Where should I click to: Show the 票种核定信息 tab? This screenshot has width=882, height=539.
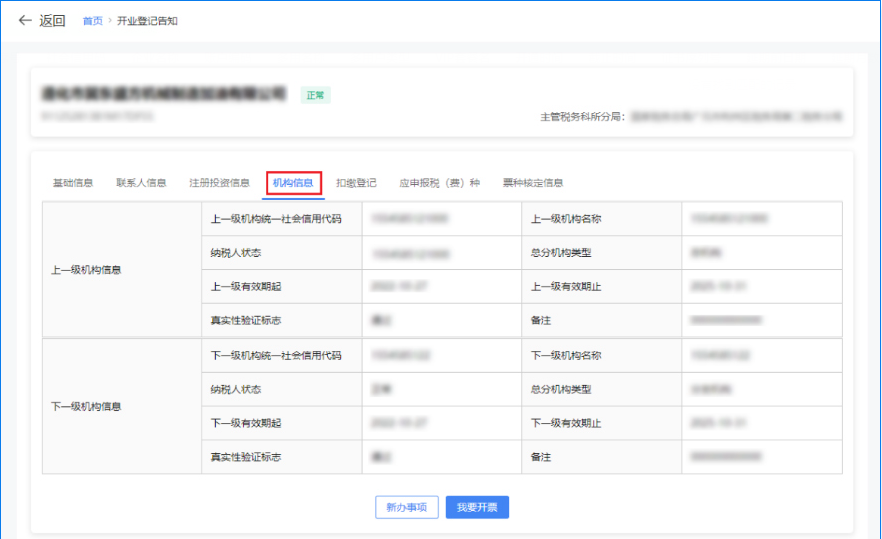(532, 183)
